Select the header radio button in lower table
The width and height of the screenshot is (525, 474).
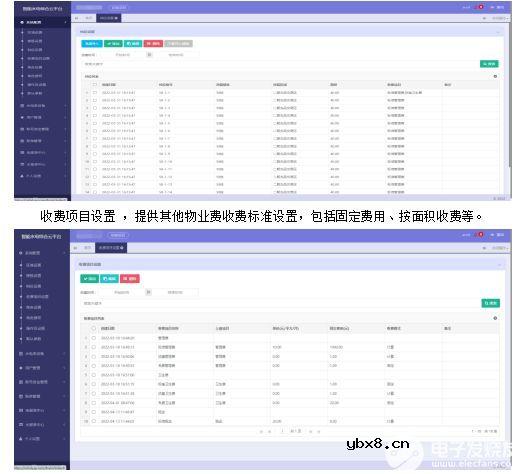94,328
